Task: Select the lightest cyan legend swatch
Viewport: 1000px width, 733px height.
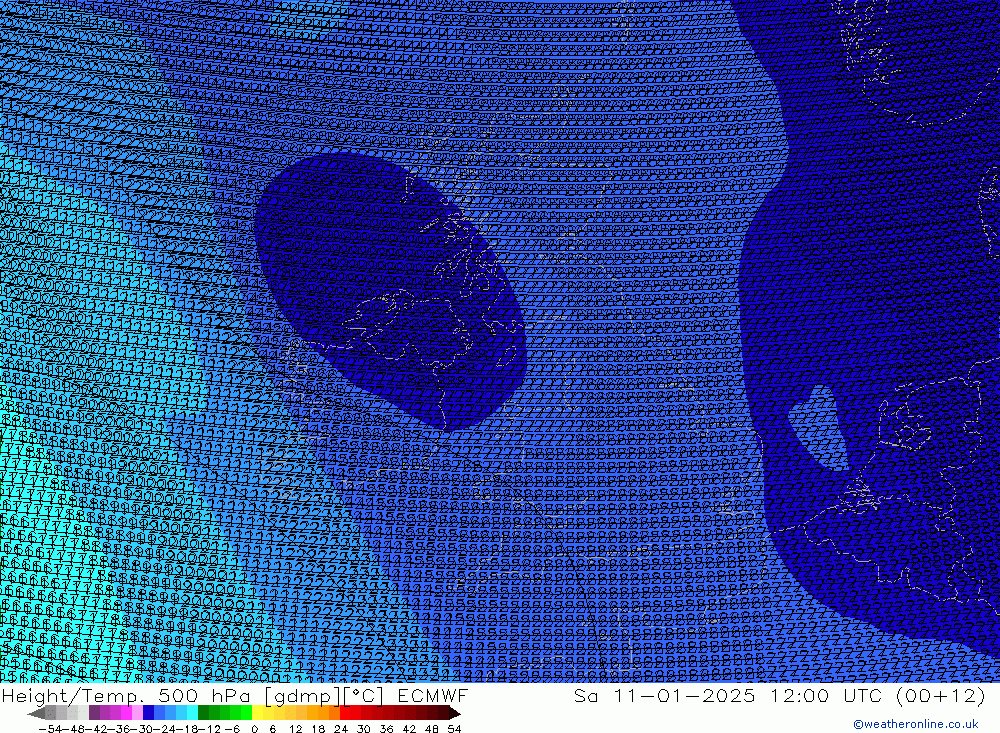Action: coord(192,714)
